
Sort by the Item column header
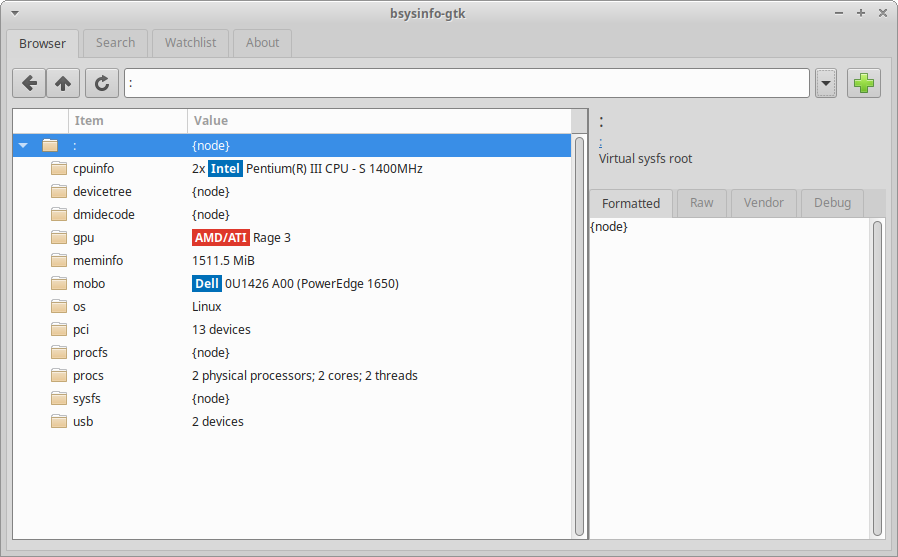click(x=128, y=121)
